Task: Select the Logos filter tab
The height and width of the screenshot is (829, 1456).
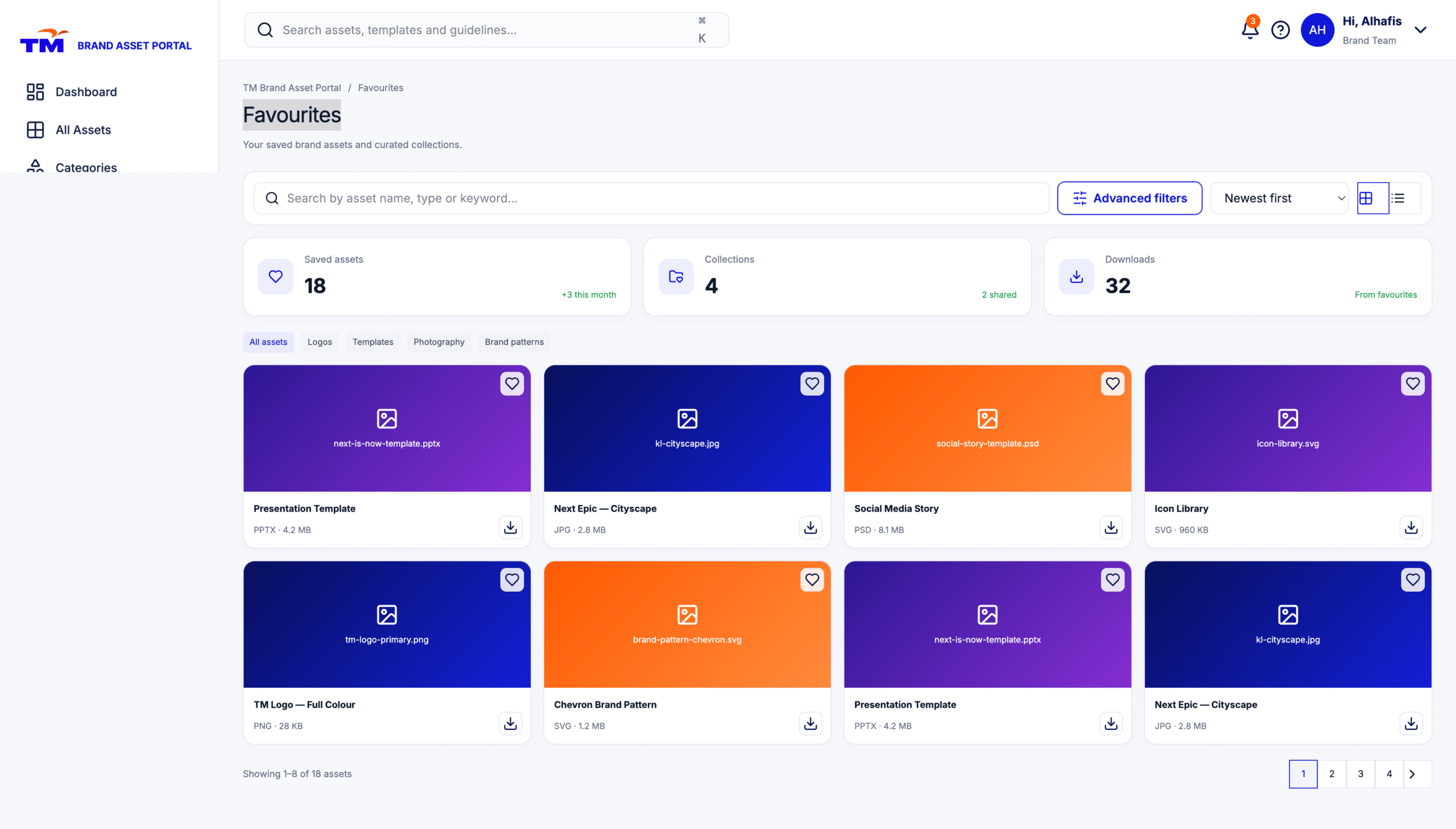Action: (319, 341)
